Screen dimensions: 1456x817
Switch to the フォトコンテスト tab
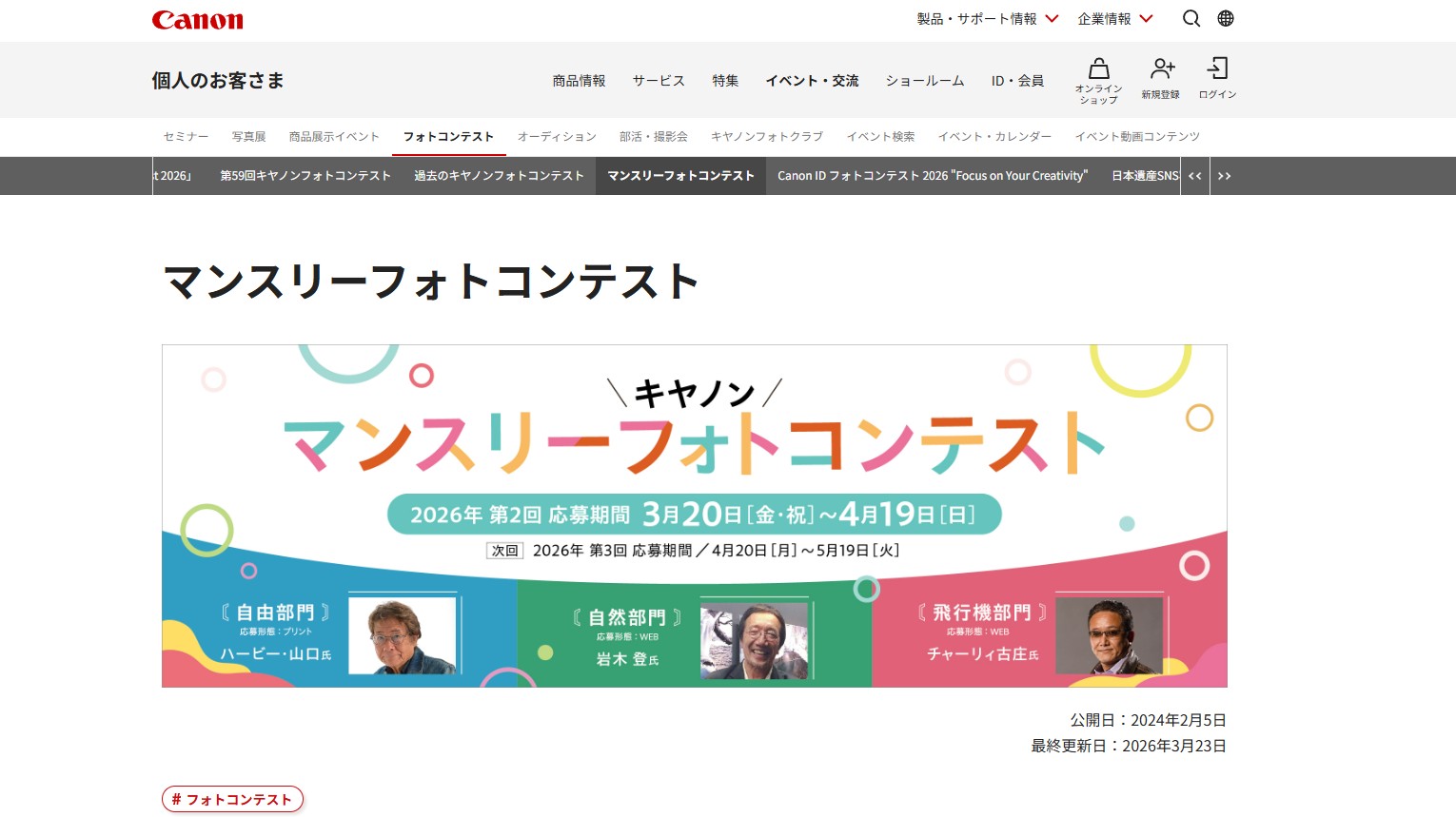[448, 137]
